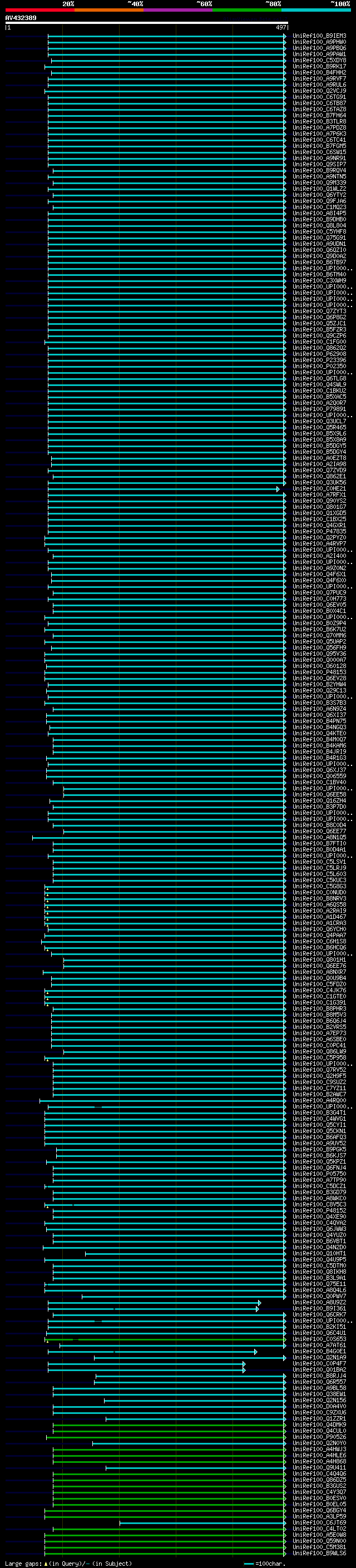Click the UniRef100_P48153 hit label
The width and height of the screenshot is (356, 1568).
[319, 672]
